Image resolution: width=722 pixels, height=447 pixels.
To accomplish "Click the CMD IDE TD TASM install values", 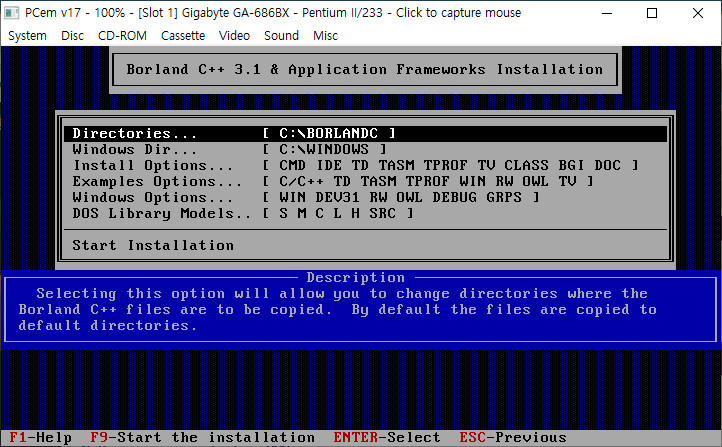I will pos(450,165).
